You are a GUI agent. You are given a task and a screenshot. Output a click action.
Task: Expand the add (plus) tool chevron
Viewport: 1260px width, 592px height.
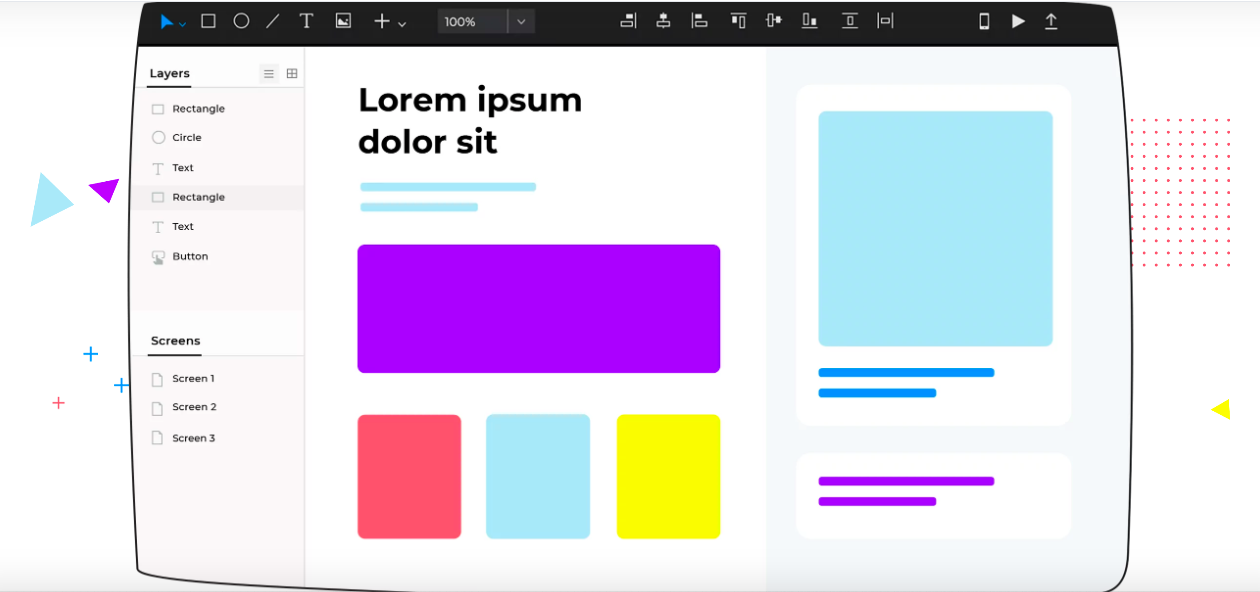coord(402,24)
